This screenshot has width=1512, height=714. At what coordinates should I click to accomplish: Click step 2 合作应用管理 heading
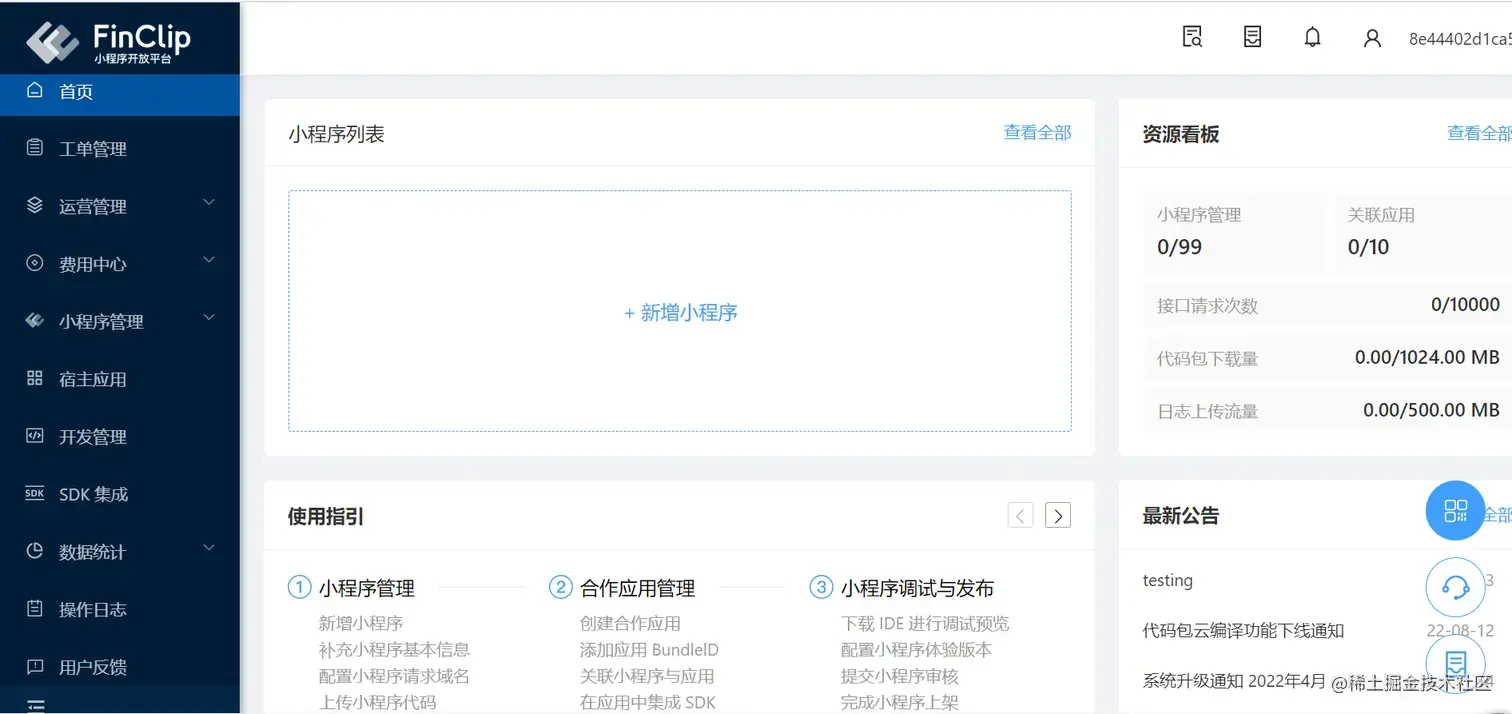[x=637, y=588]
